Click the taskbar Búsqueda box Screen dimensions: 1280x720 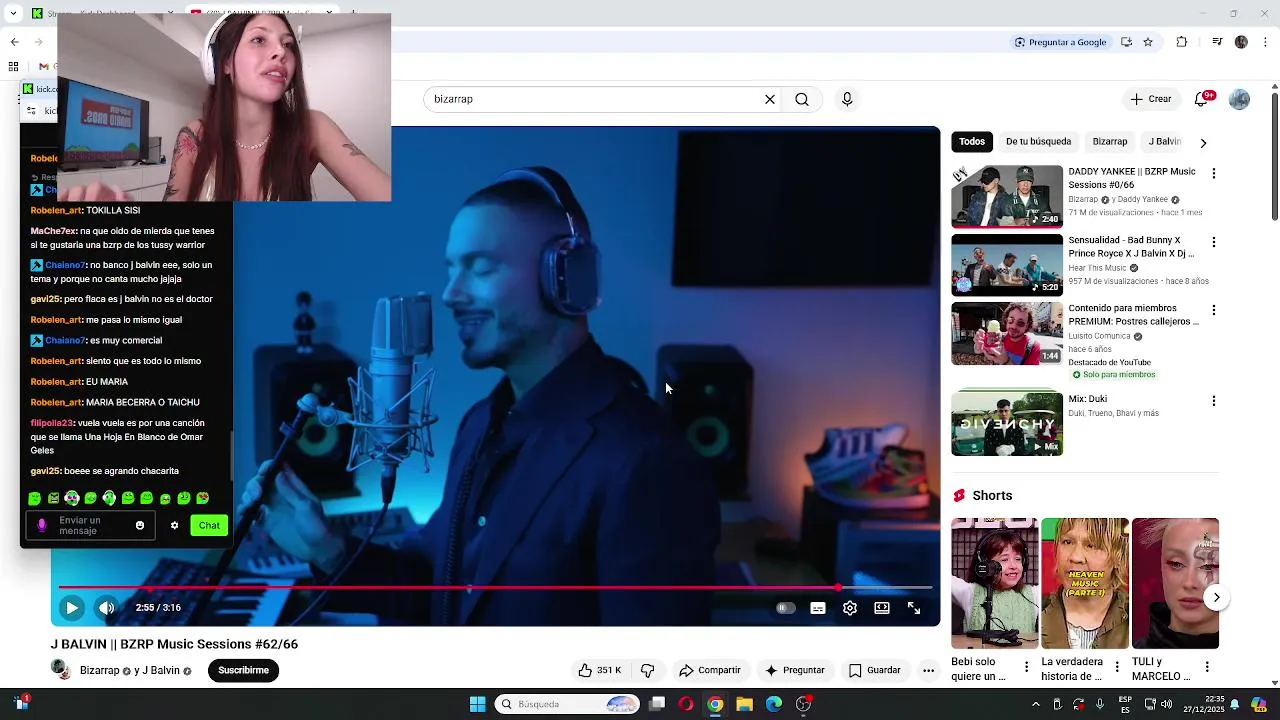pyautogui.click(x=567, y=704)
